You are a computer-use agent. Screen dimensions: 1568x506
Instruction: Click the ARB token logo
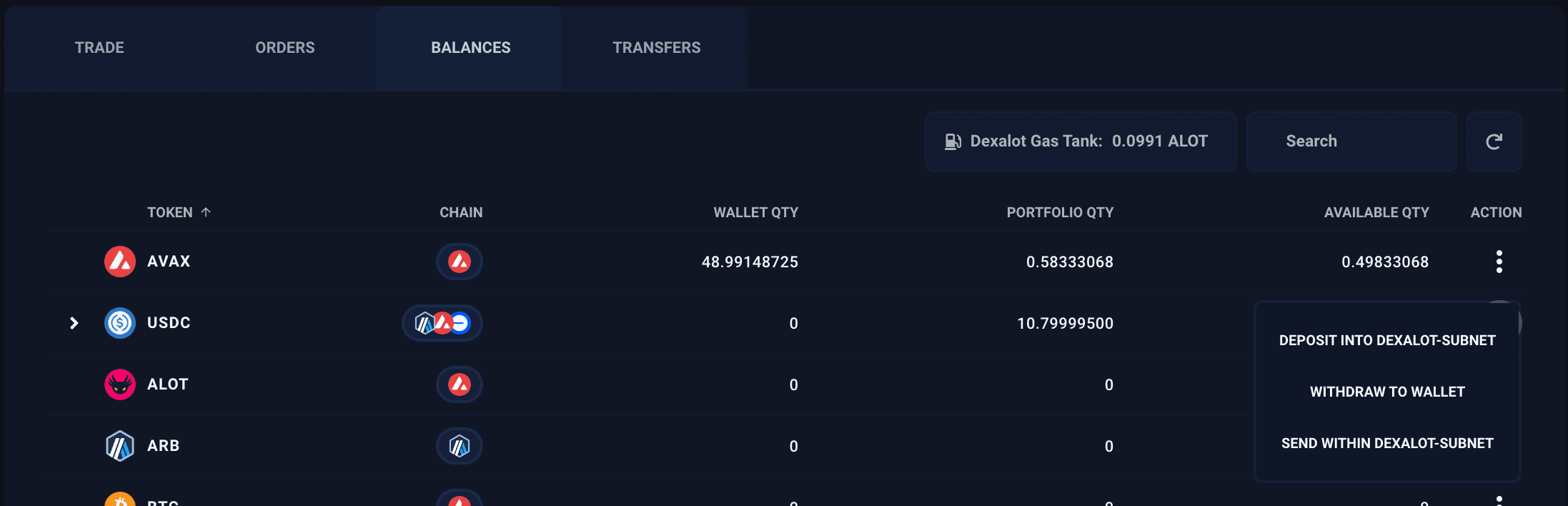click(x=120, y=446)
